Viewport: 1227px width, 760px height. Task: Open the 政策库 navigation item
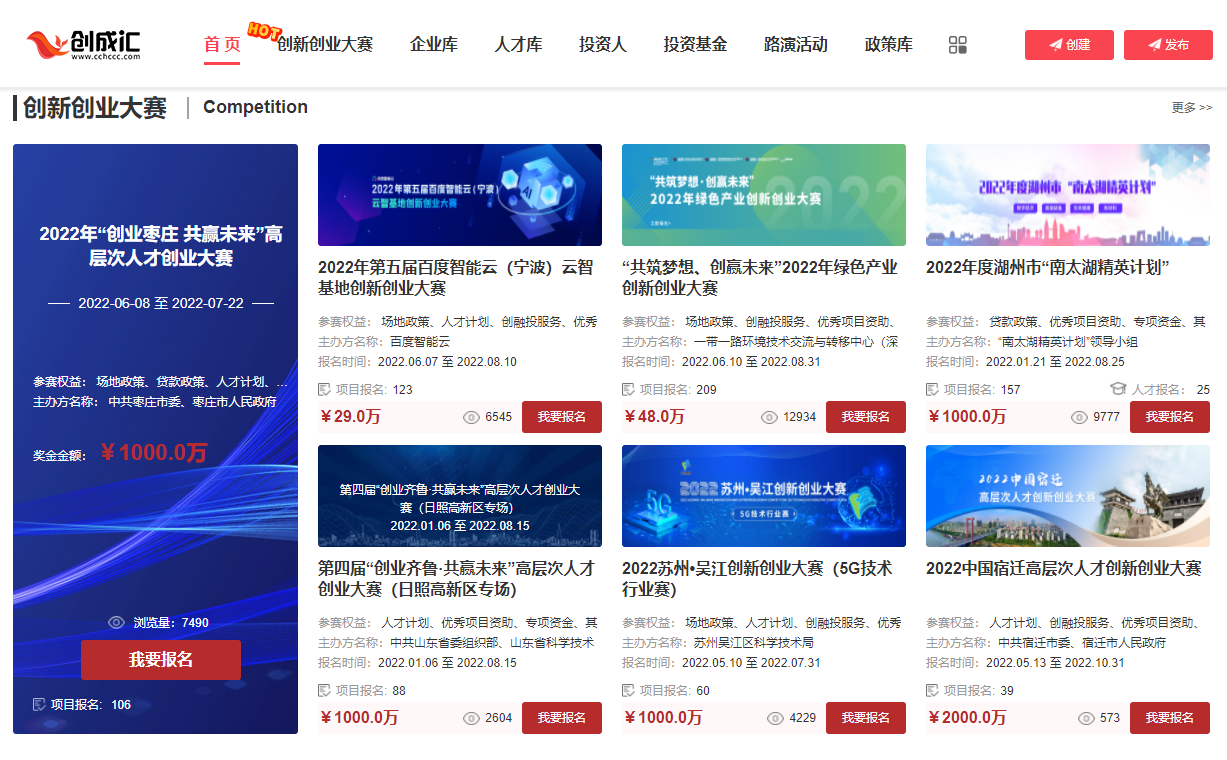(x=888, y=45)
